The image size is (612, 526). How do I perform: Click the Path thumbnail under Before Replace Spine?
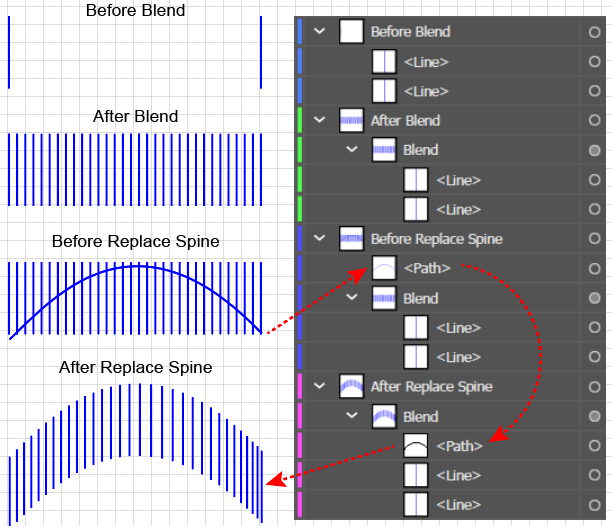pyautogui.click(x=384, y=268)
